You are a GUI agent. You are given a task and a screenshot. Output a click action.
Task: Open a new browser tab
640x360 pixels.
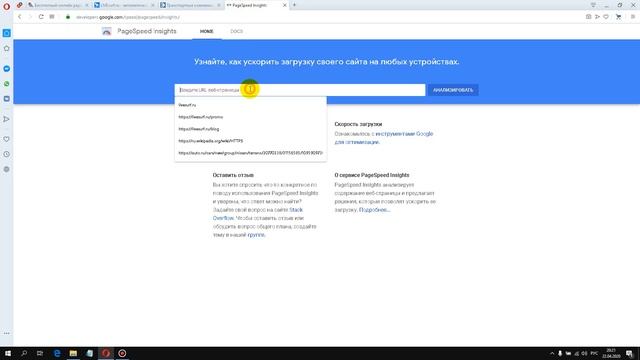point(294,5)
